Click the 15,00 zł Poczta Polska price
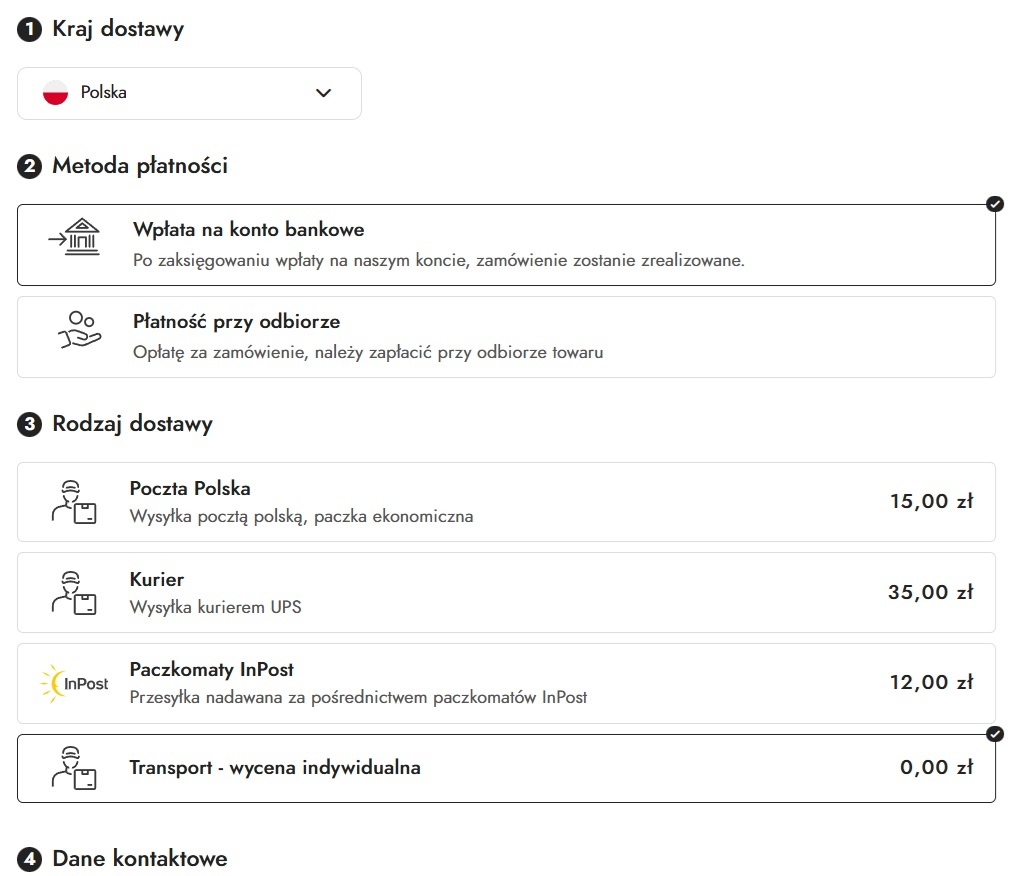1017x876 pixels. point(931,502)
